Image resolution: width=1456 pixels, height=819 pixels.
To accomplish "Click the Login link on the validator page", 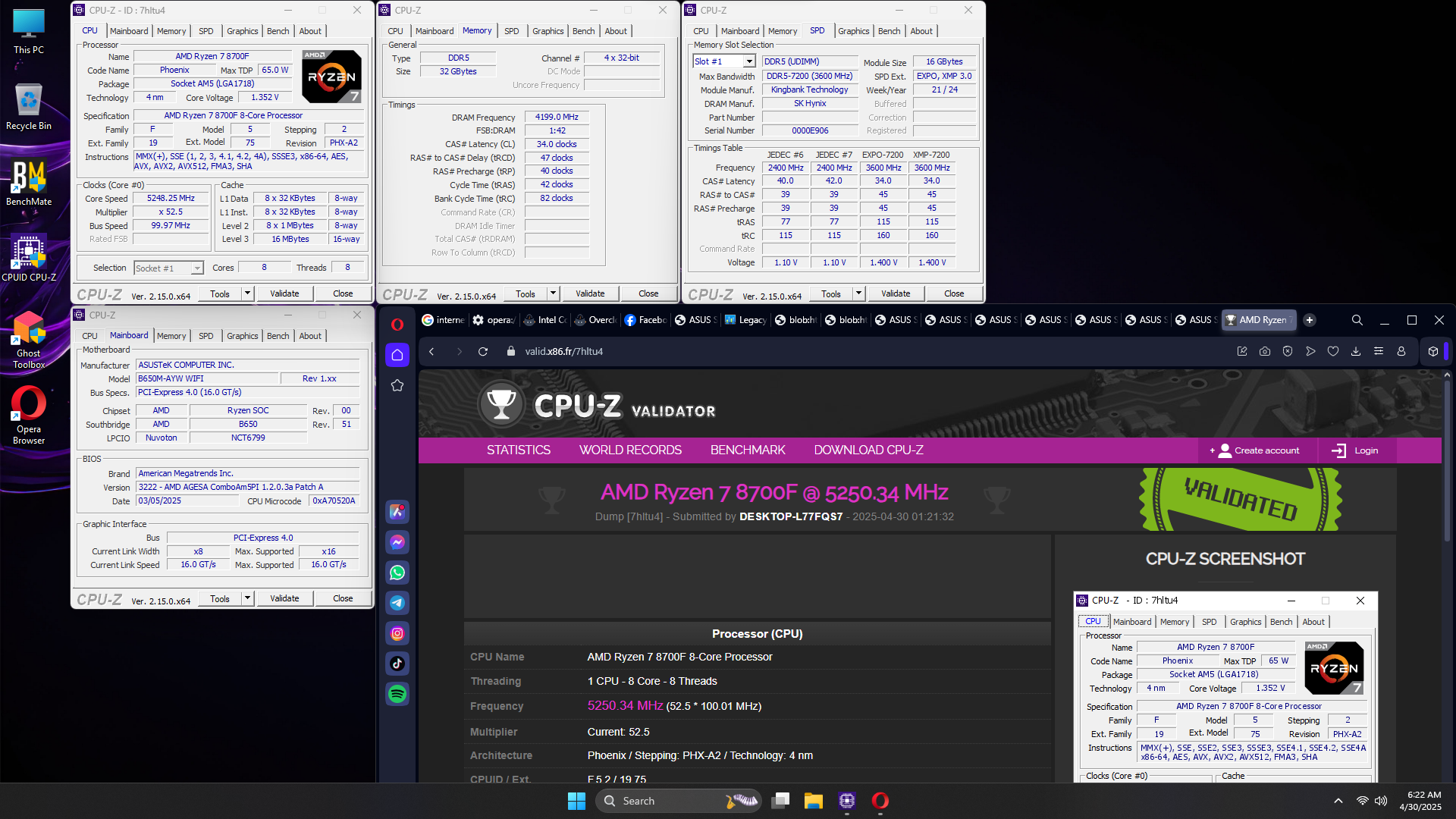I will (x=1355, y=450).
